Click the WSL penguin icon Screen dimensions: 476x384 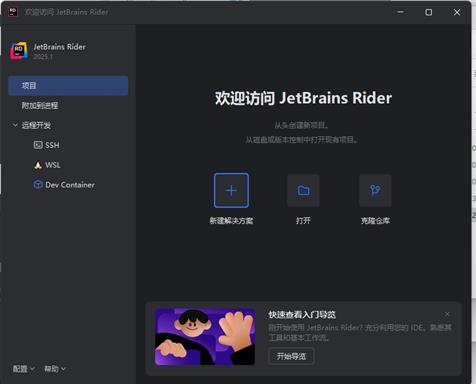pyautogui.click(x=38, y=165)
